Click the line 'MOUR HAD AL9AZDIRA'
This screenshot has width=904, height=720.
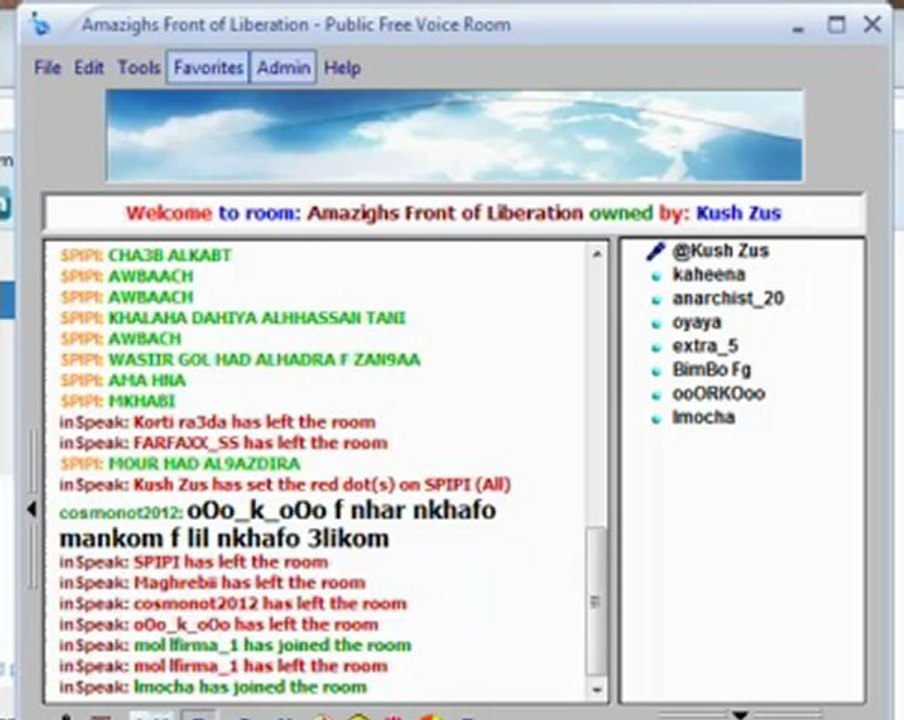pyautogui.click(x=180, y=463)
